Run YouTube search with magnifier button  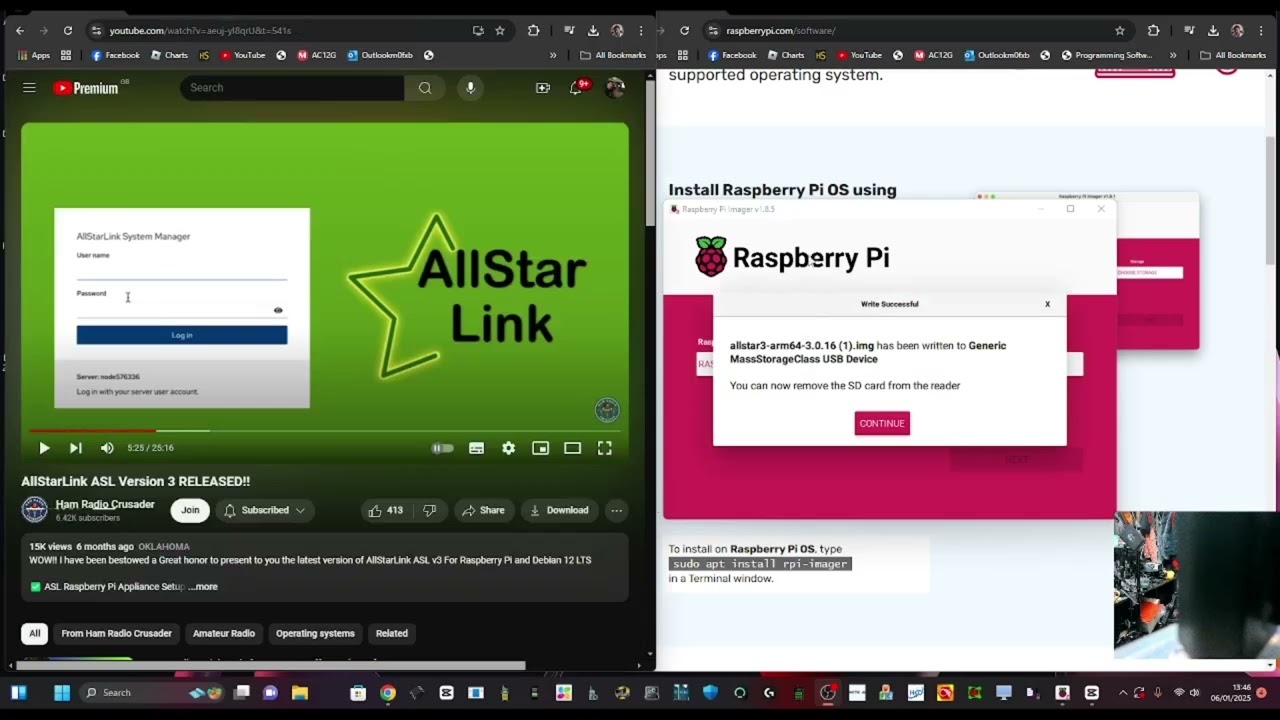425,88
